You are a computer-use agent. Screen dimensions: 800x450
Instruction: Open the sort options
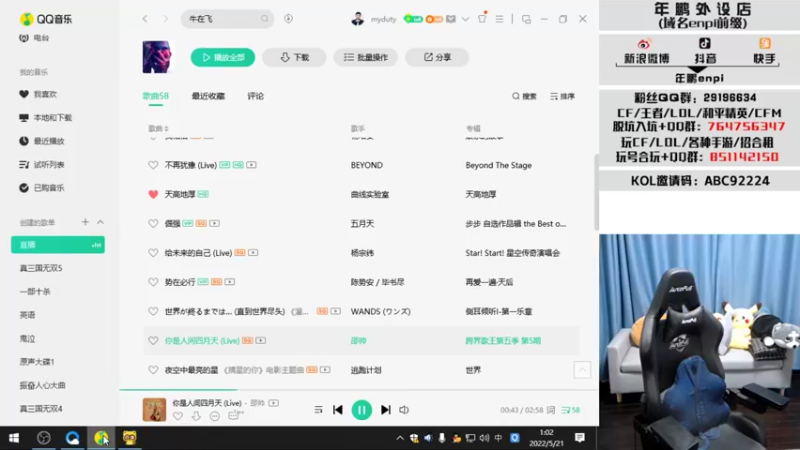562,96
